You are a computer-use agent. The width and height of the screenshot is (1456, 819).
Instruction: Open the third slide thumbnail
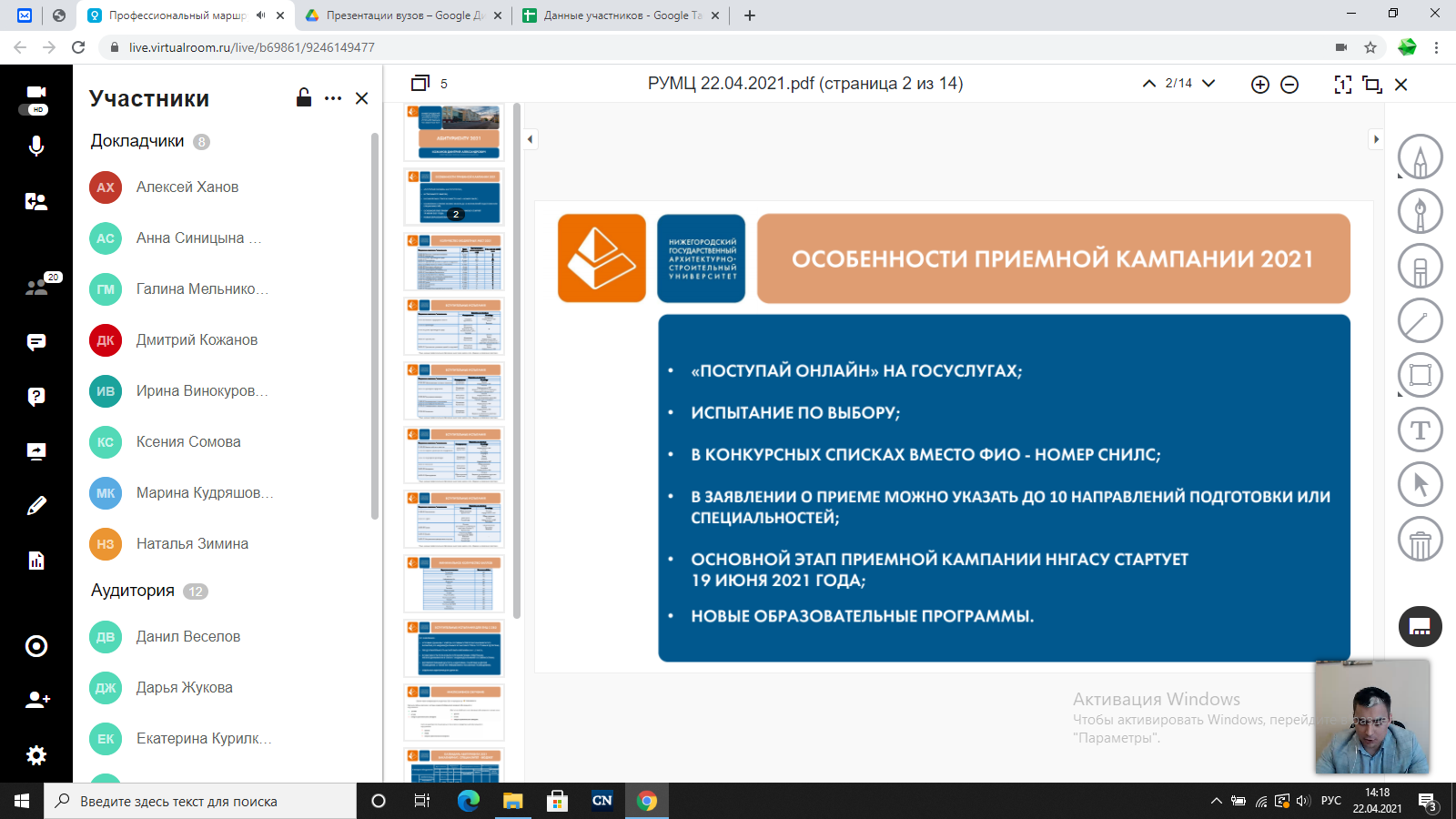click(x=454, y=261)
